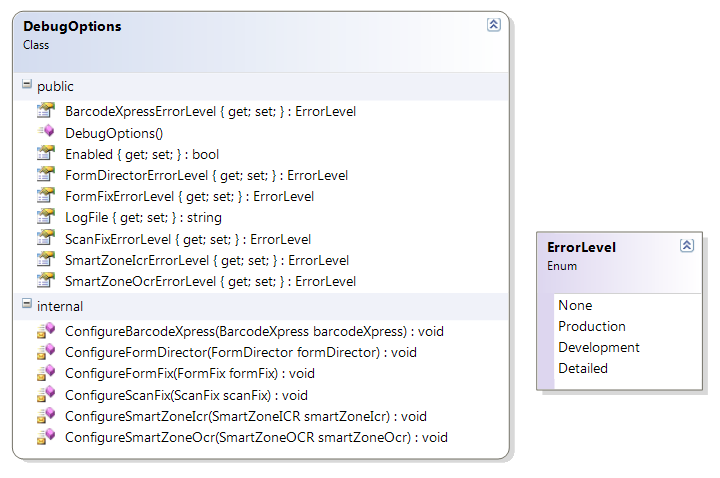The image size is (720, 478).
Task: Click the DebugOptions() constructor method icon
Action: [45, 132]
